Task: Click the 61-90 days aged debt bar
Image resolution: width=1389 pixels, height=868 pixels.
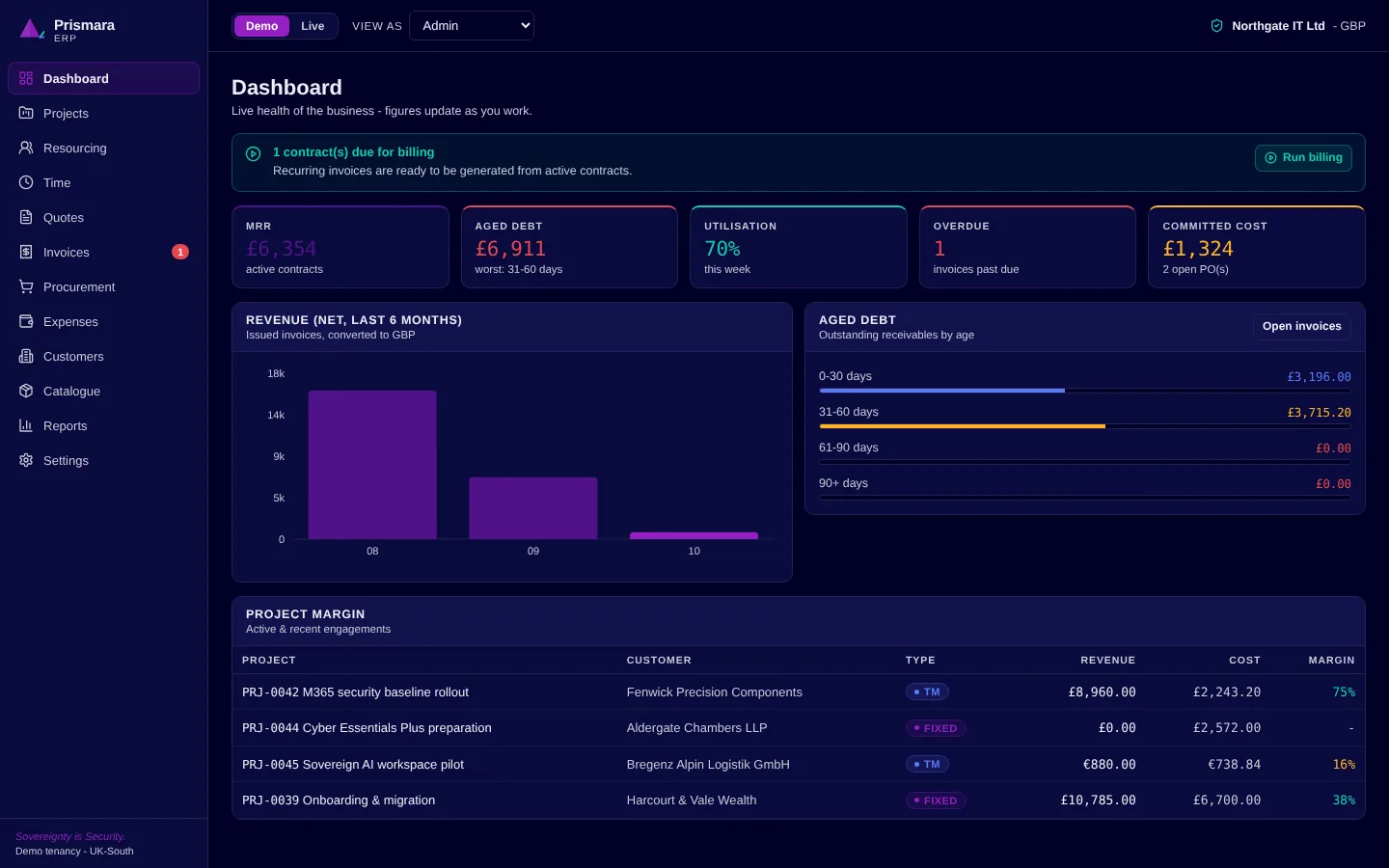Action: [1085, 462]
